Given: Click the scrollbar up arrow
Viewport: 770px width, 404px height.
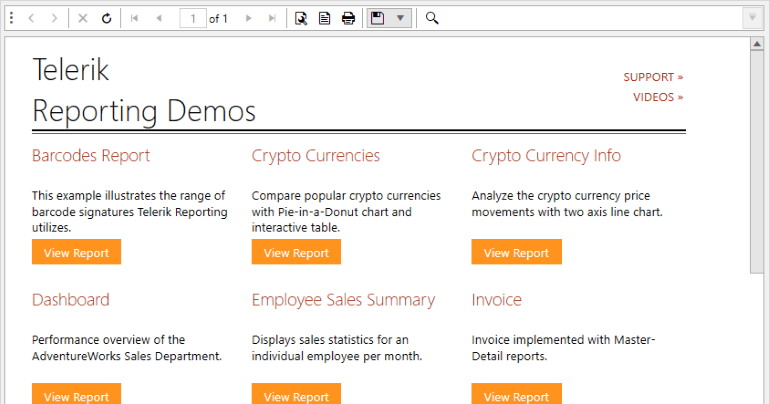Looking at the screenshot, I should pos(757,44).
